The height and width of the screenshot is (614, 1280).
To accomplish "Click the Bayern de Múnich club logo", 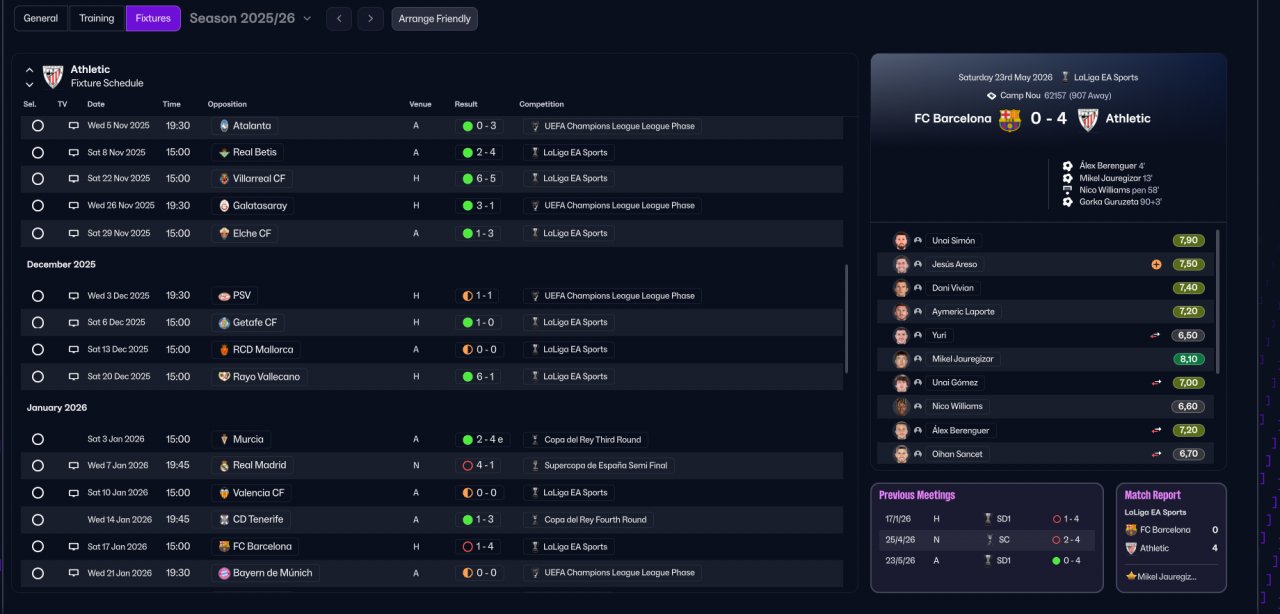I will [x=224, y=574].
